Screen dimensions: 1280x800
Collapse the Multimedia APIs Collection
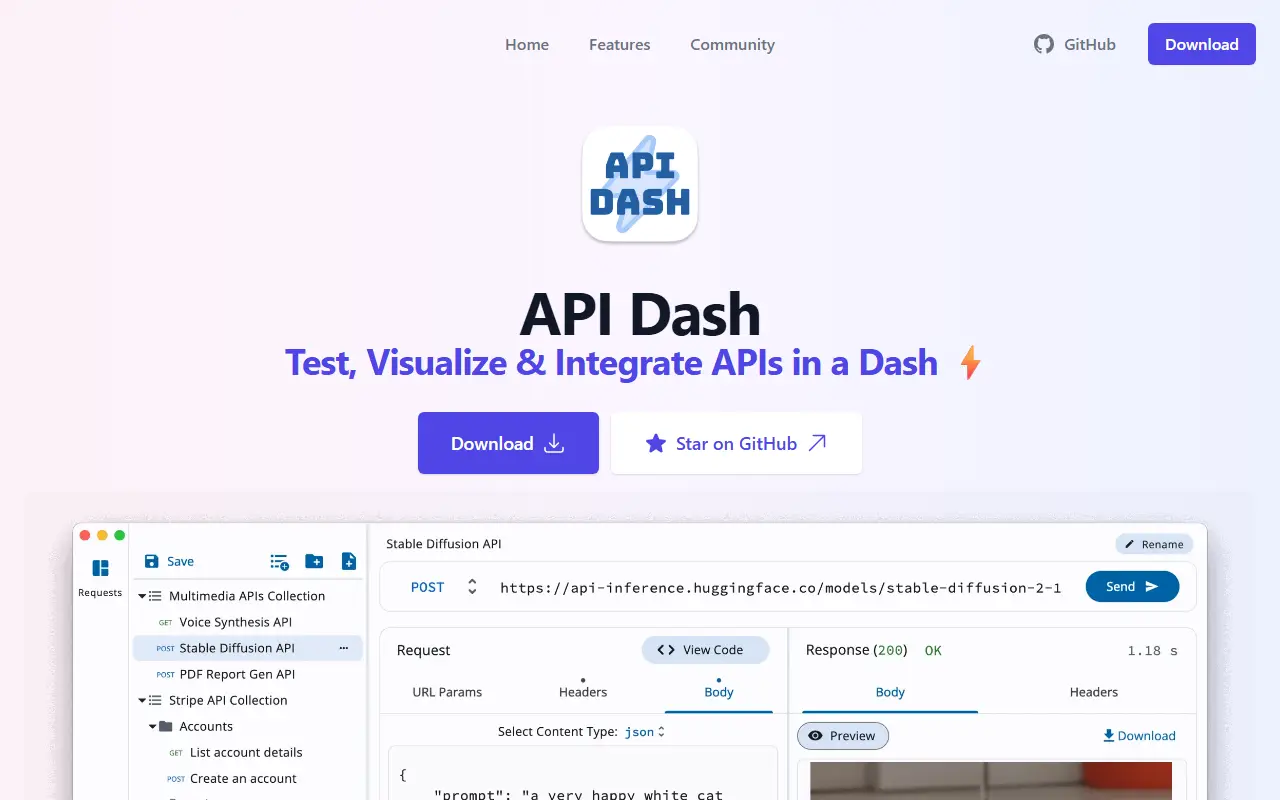pyautogui.click(x=143, y=596)
